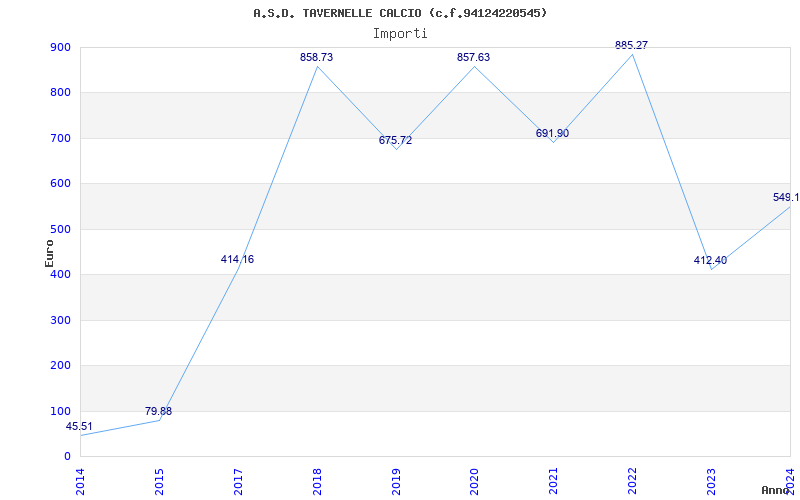
Task: Click the 2015 x-axis label
Action: click(159, 481)
